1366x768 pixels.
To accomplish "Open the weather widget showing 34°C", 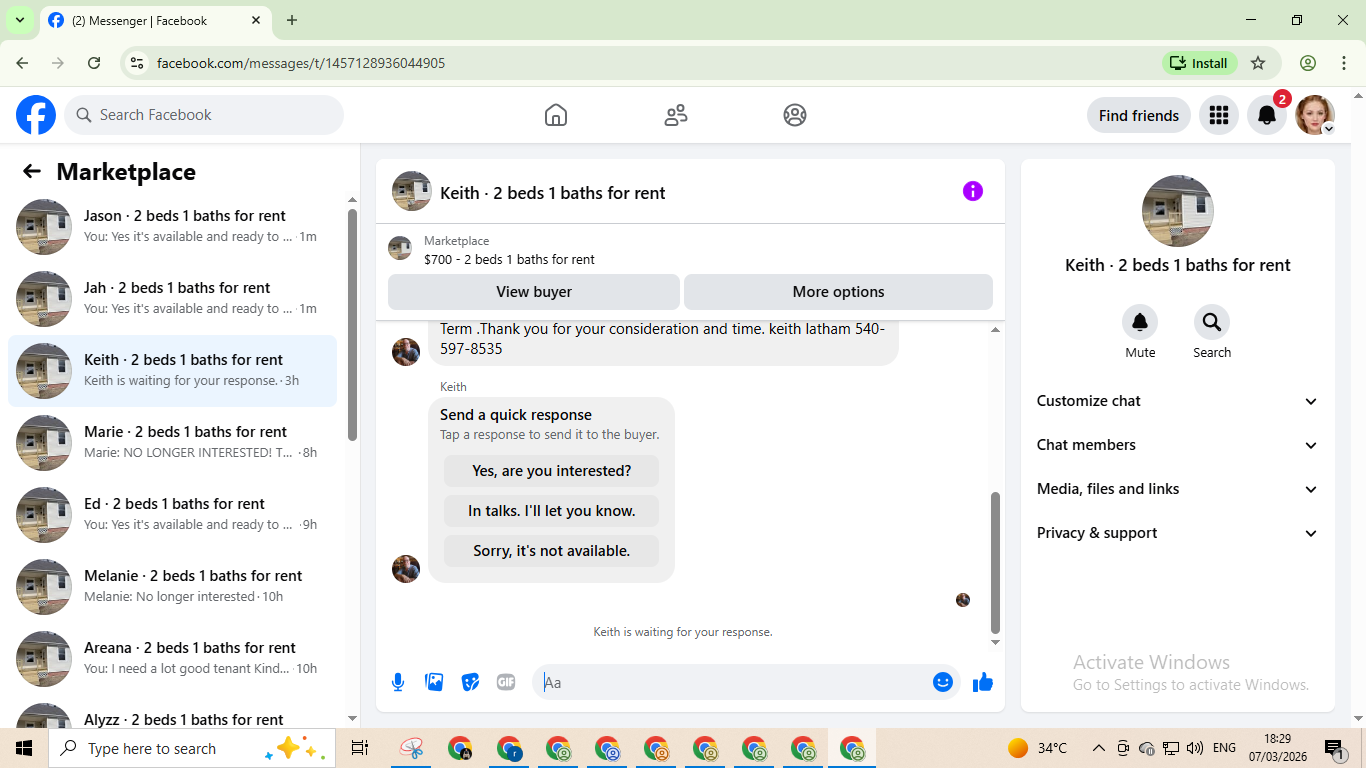I will pos(1037,748).
